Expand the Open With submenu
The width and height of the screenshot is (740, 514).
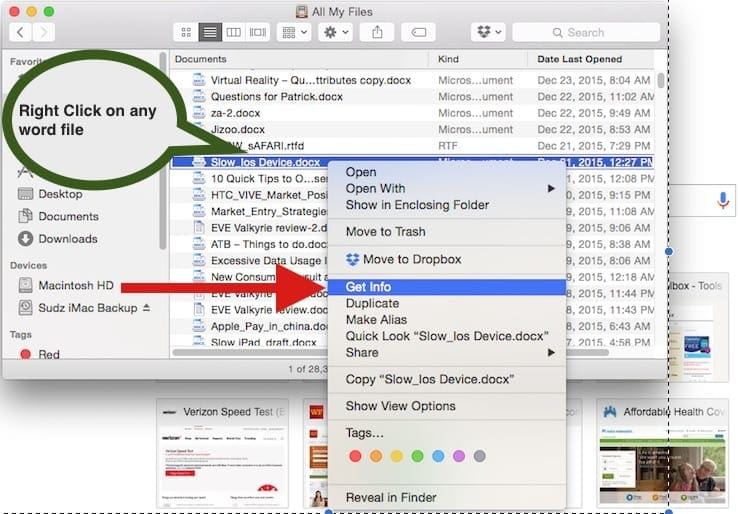446,189
